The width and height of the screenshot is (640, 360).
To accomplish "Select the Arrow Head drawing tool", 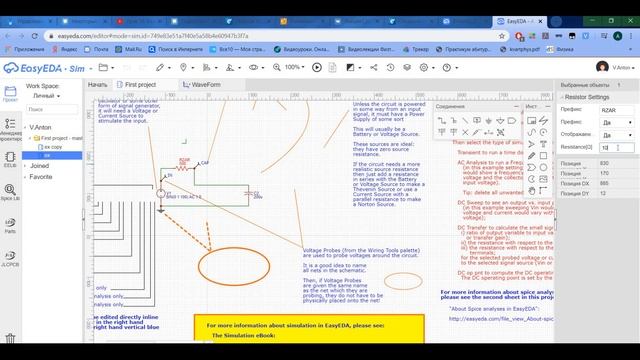I will pyautogui.click(x=531, y=144).
